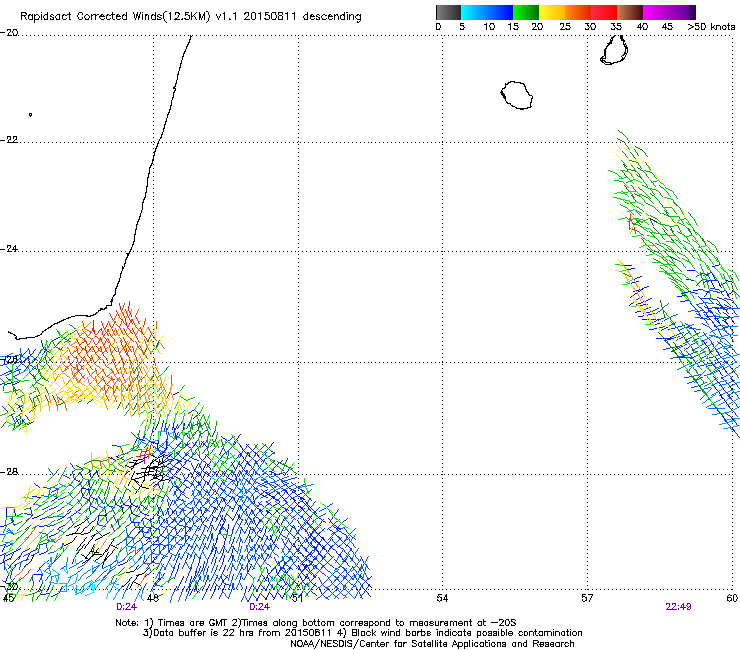Click the Mauritius island outline near longitude 57.5
Screen dimensions: 740x650
[x=614, y=50]
